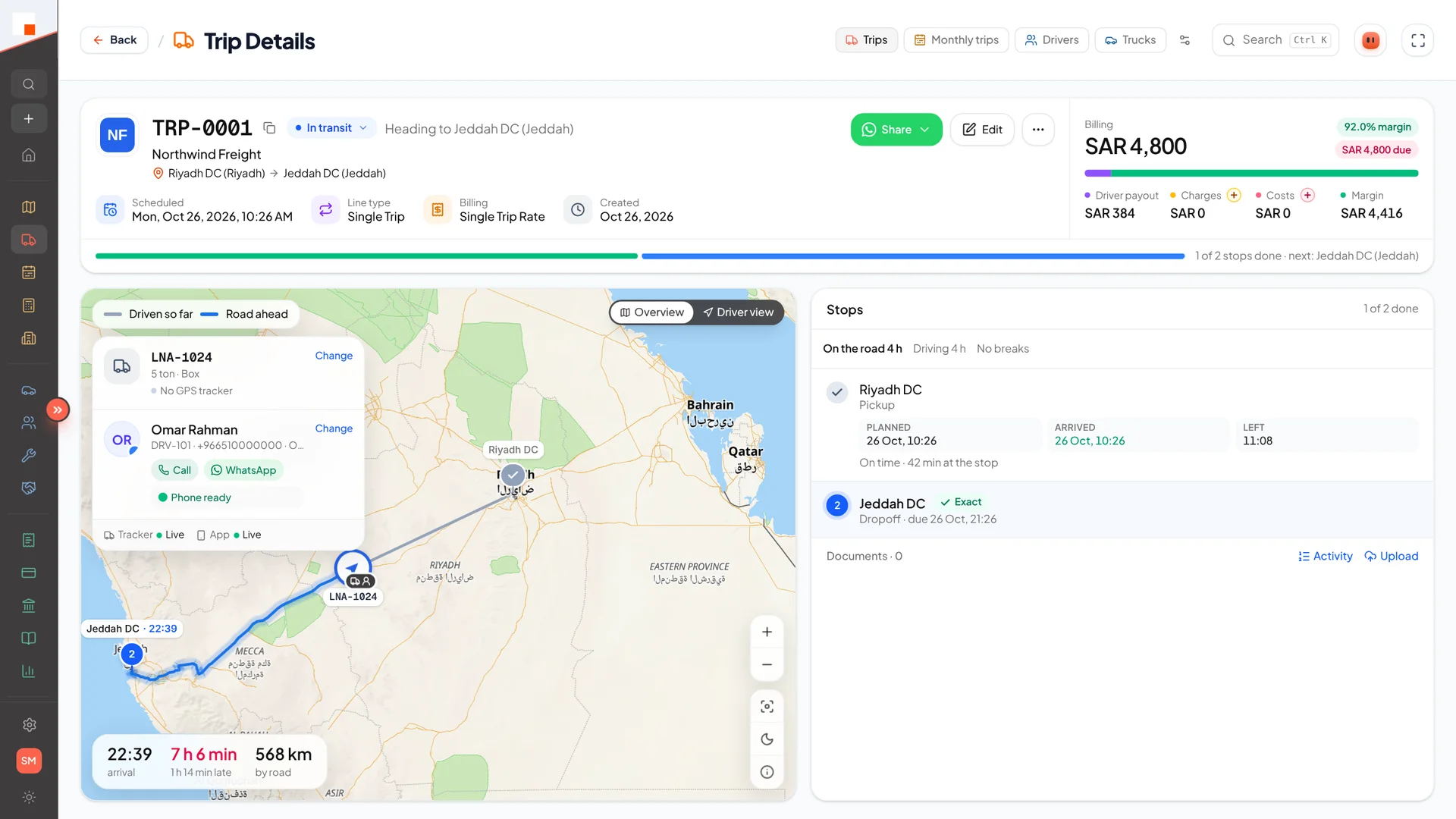This screenshot has height=819, width=1456.
Task: Open the filter settings icon beside Trucks
Action: point(1185,40)
